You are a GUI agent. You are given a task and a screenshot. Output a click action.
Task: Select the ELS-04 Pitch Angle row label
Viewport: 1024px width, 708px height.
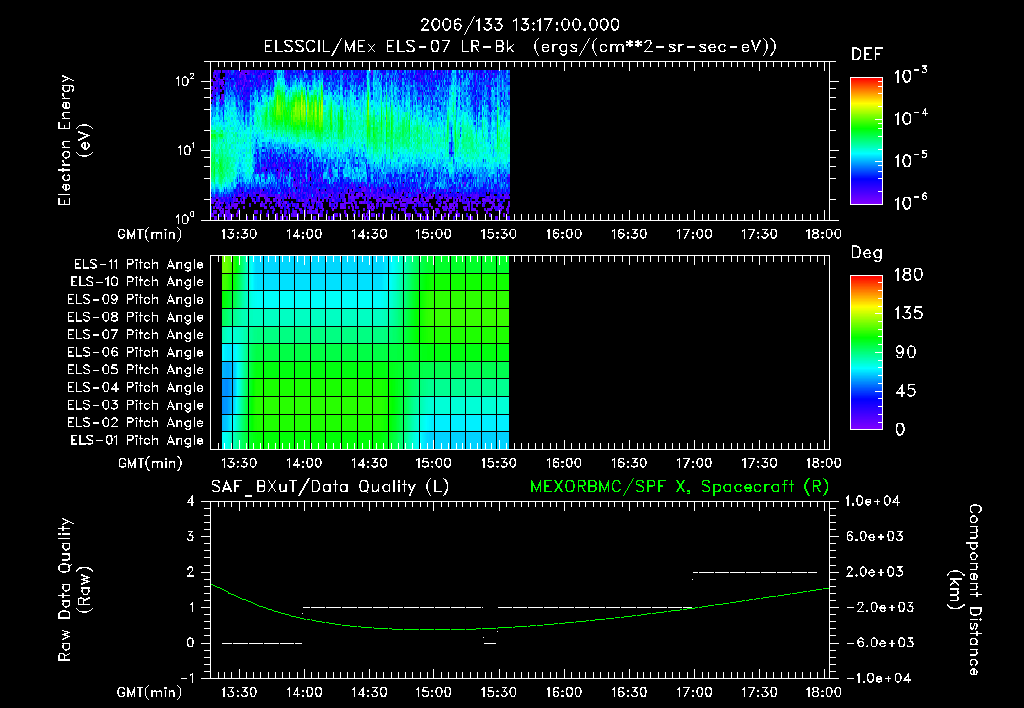pyautogui.click(x=136, y=387)
